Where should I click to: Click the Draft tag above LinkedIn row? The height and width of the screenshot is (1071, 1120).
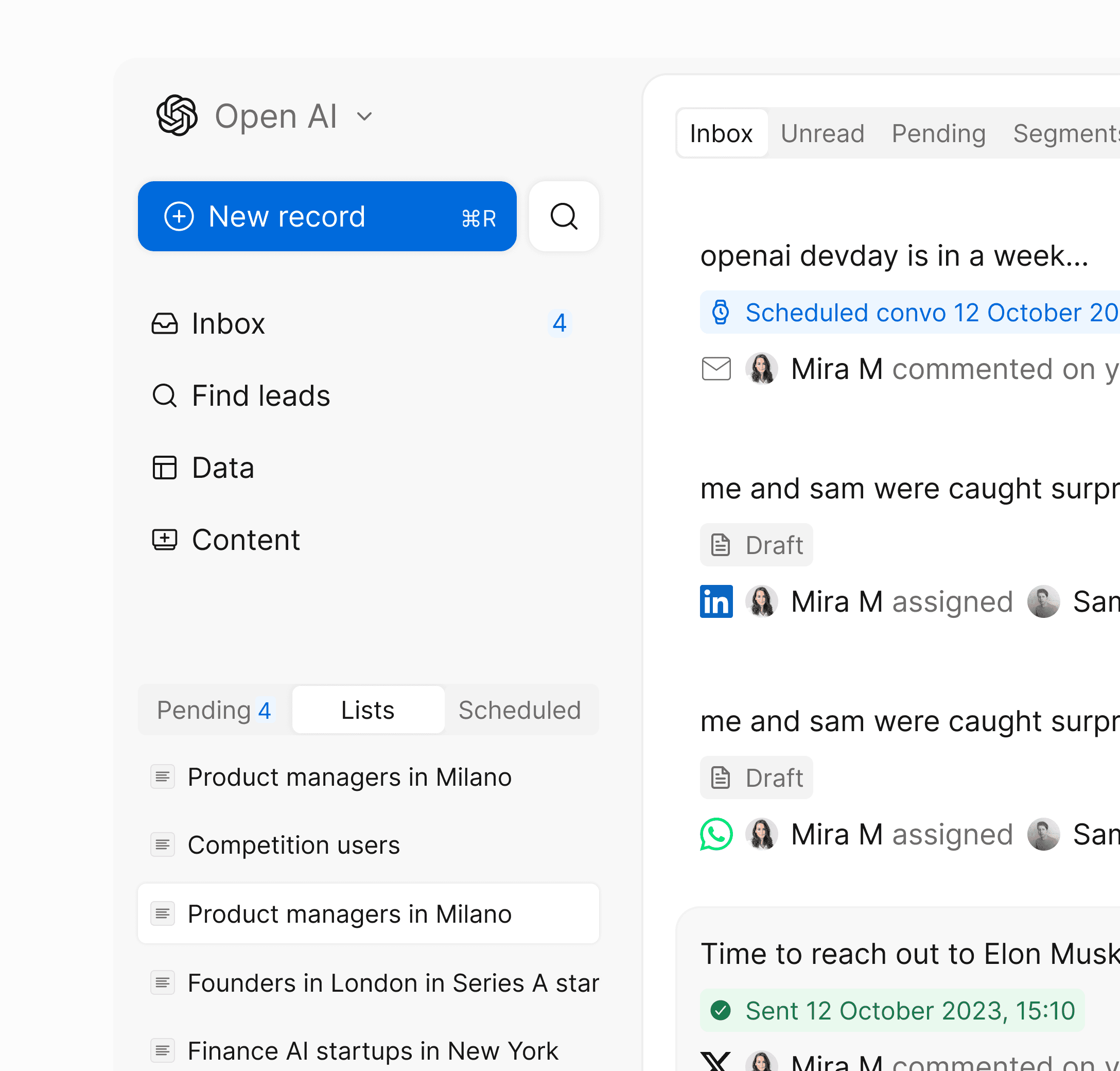tap(756, 545)
